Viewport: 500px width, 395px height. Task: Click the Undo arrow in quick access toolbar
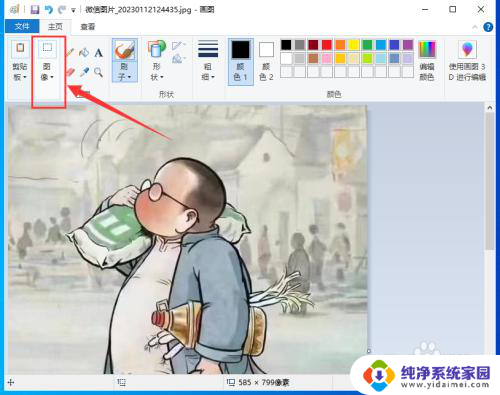click(x=49, y=10)
